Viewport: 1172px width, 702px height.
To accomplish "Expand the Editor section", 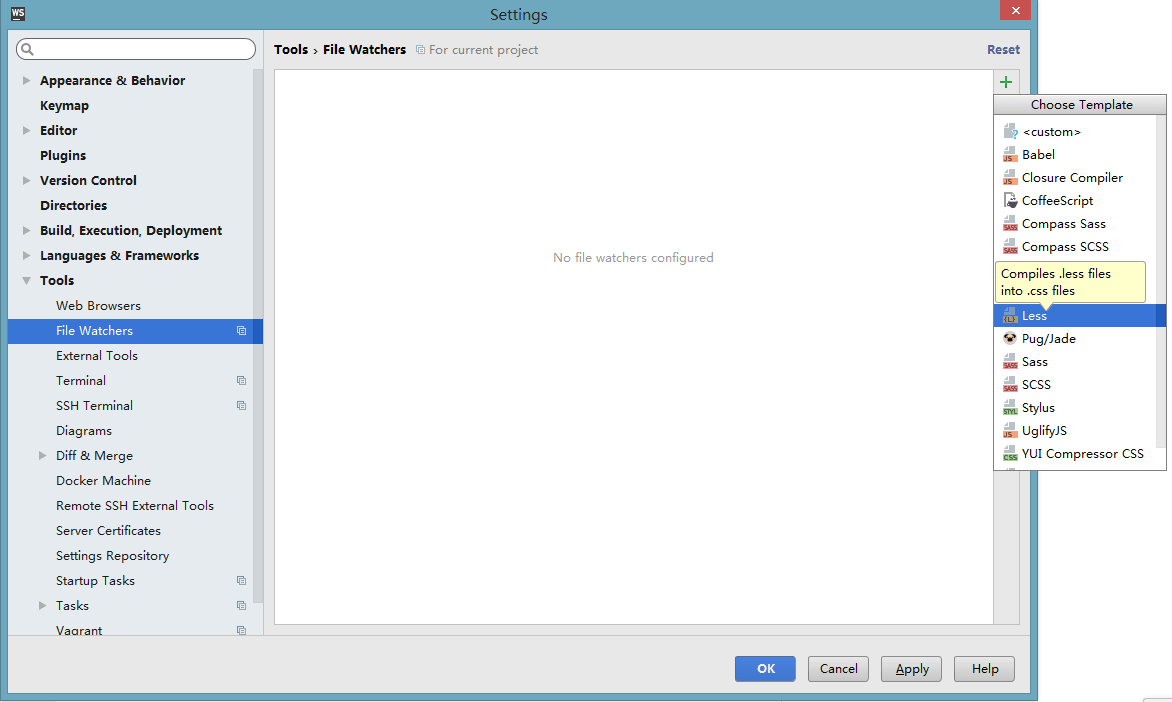I will click(26, 130).
